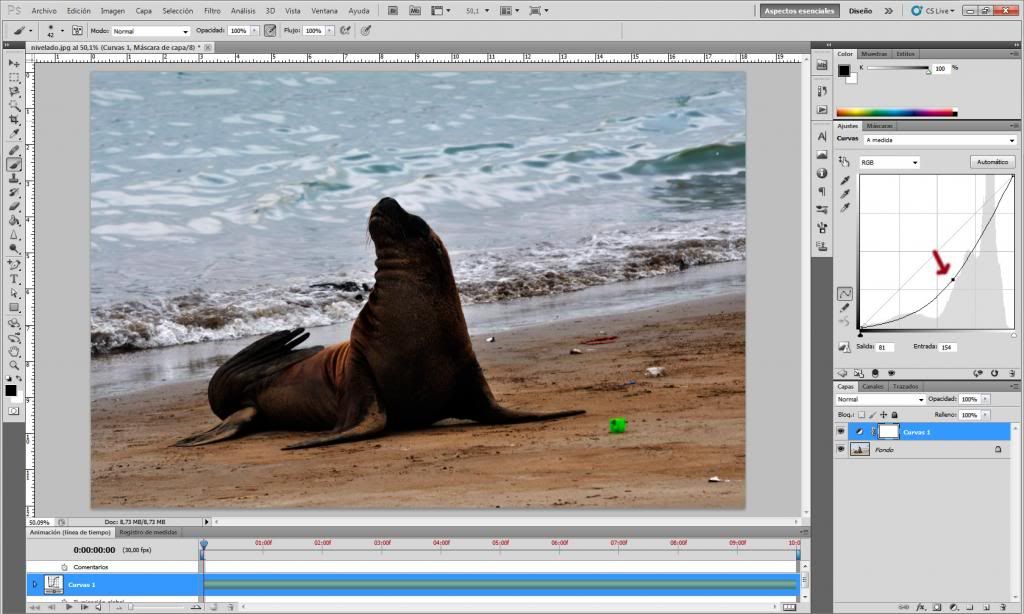Select the Rectangle shape tool
This screenshot has width=1024, height=614.
coord(14,308)
